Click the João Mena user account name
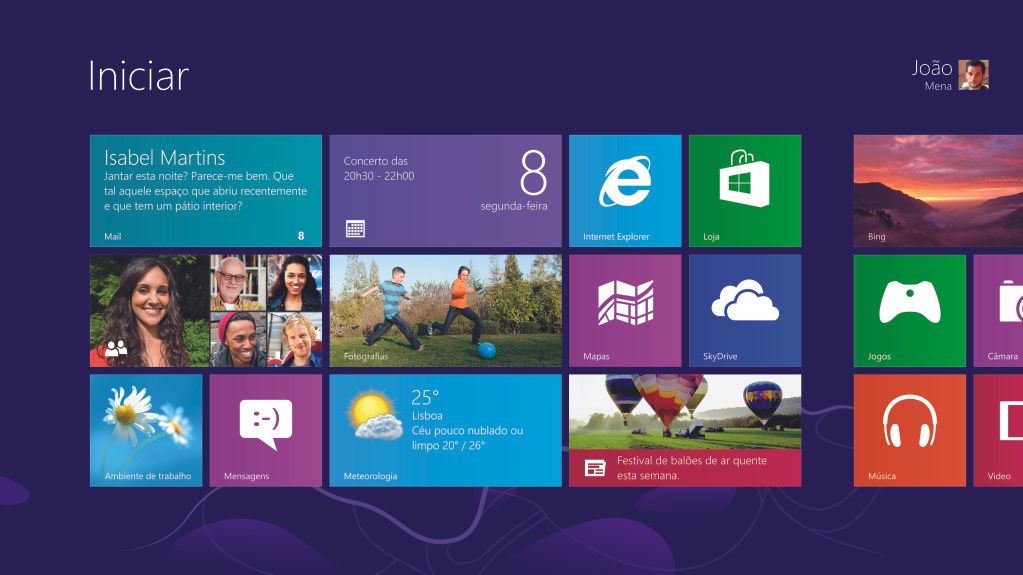The image size is (1023, 575). 931,74
